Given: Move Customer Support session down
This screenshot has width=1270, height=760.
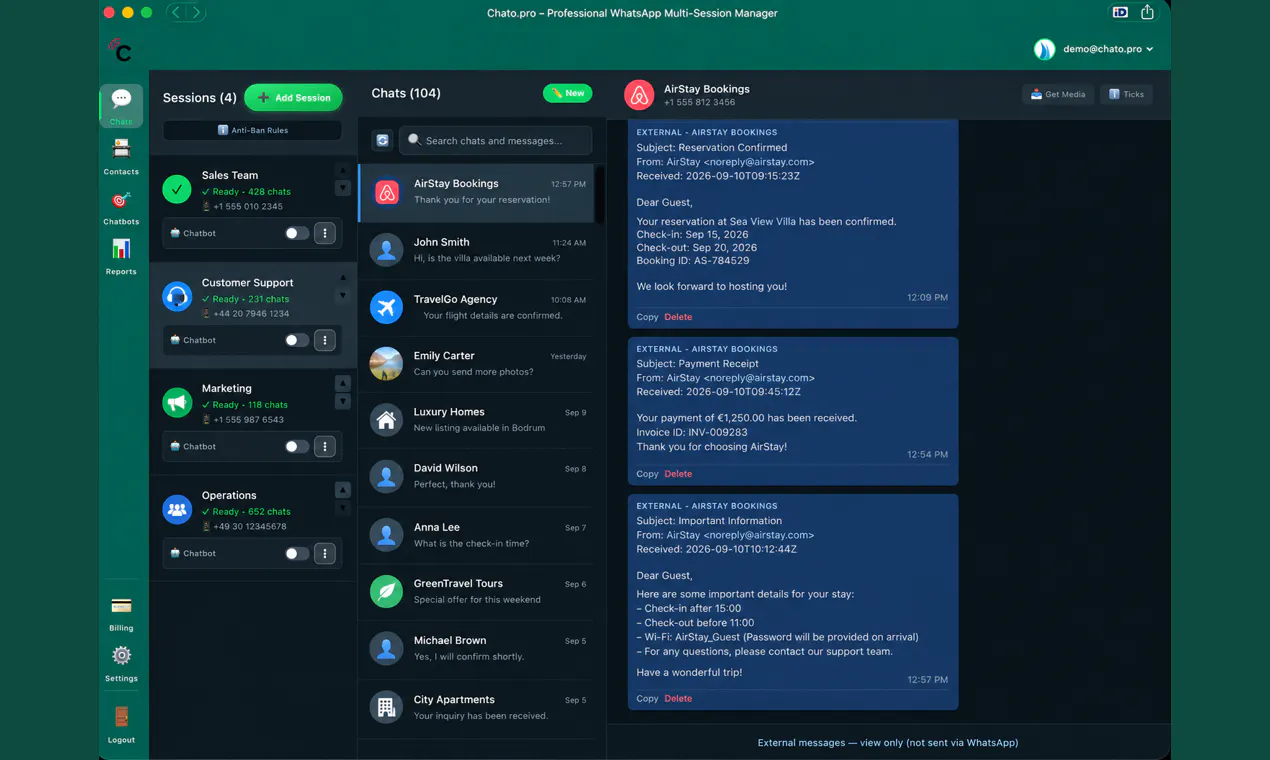Looking at the screenshot, I should tap(343, 296).
